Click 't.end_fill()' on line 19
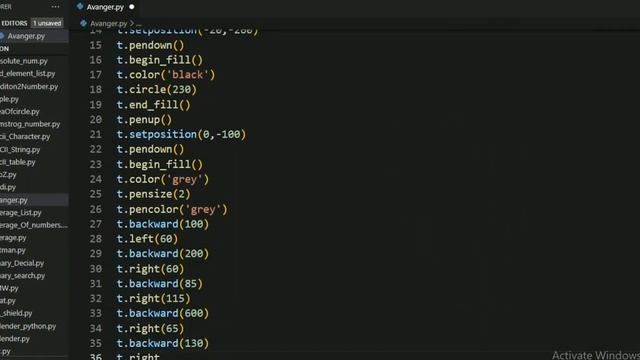640x360 pixels. (x=153, y=105)
